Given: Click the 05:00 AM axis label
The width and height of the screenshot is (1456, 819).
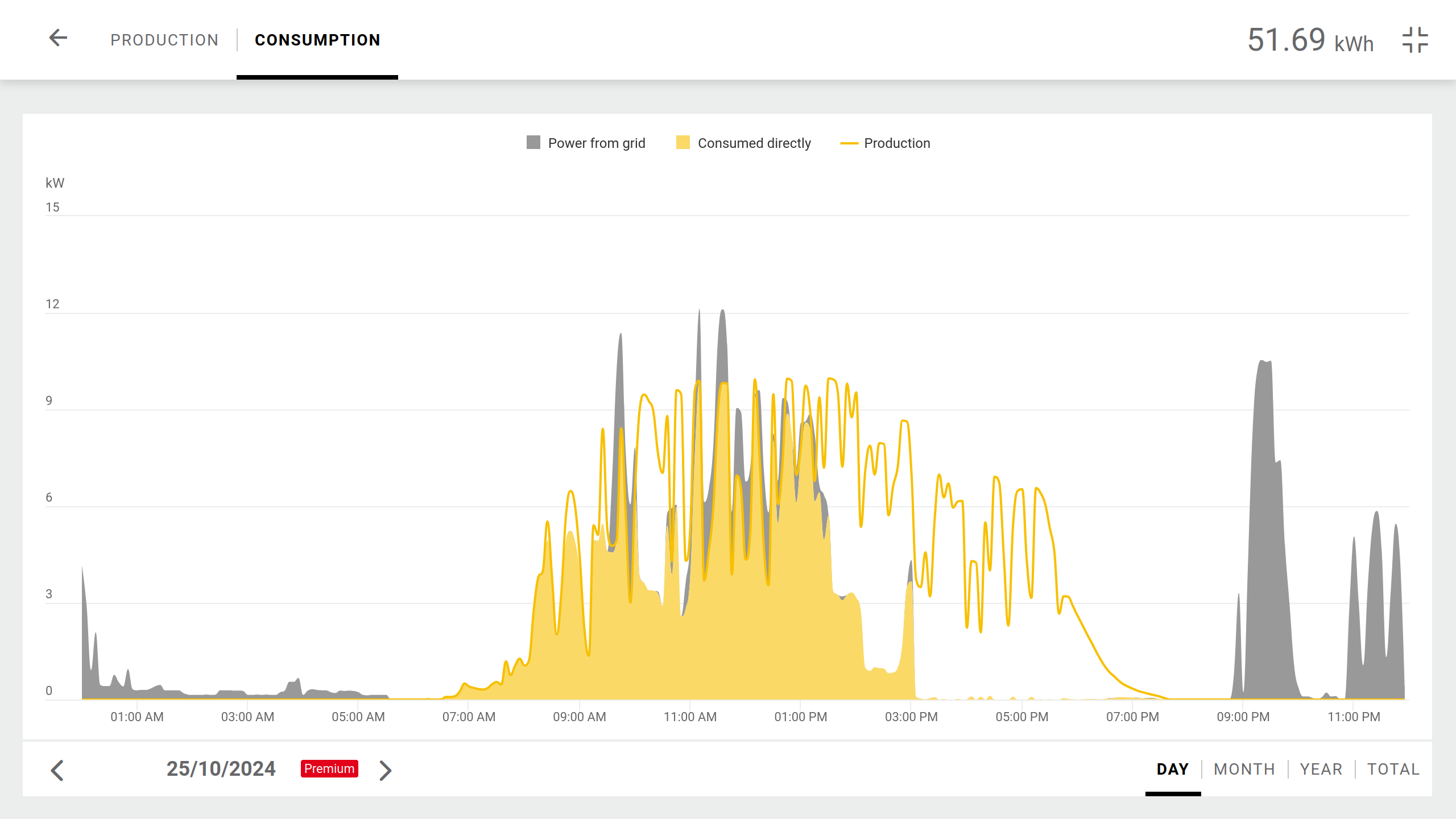Looking at the screenshot, I should point(358,717).
